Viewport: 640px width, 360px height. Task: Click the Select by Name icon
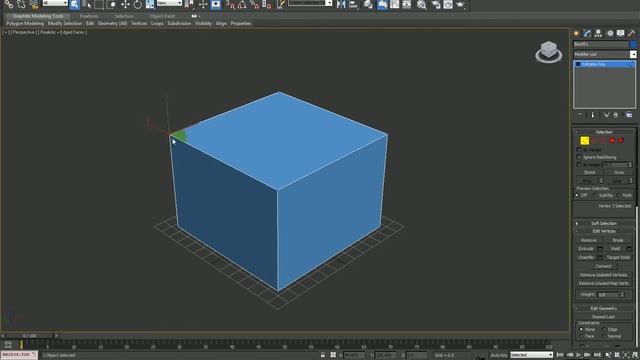87,4
